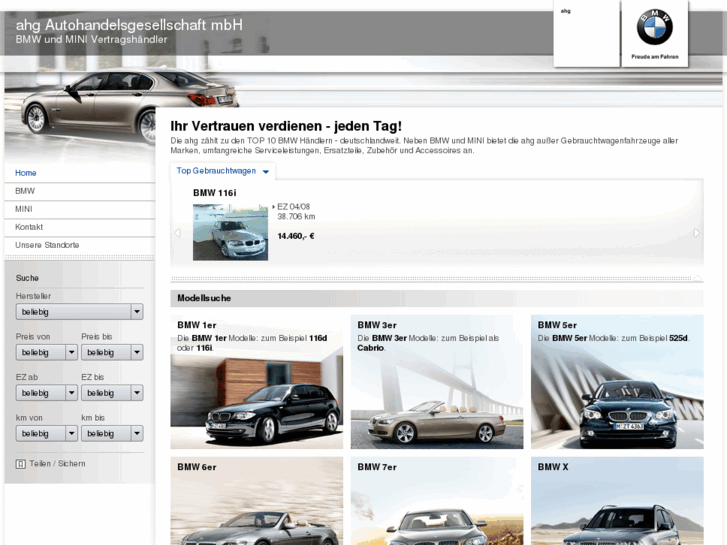Open the EZ ab dropdown

click(x=46, y=393)
